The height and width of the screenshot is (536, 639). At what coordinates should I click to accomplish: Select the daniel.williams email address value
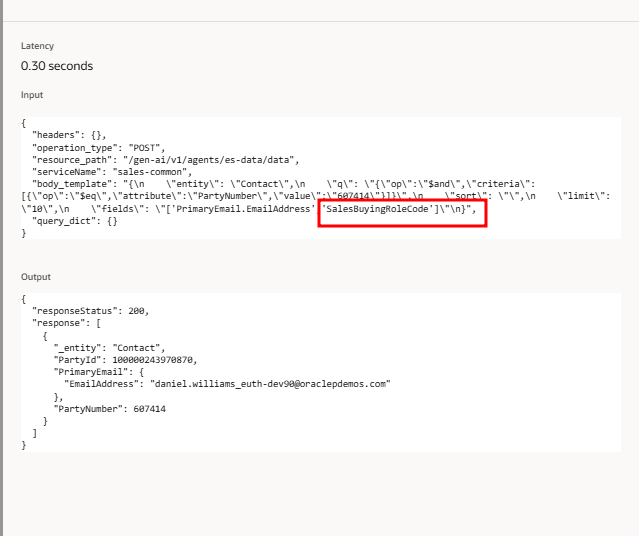270,384
